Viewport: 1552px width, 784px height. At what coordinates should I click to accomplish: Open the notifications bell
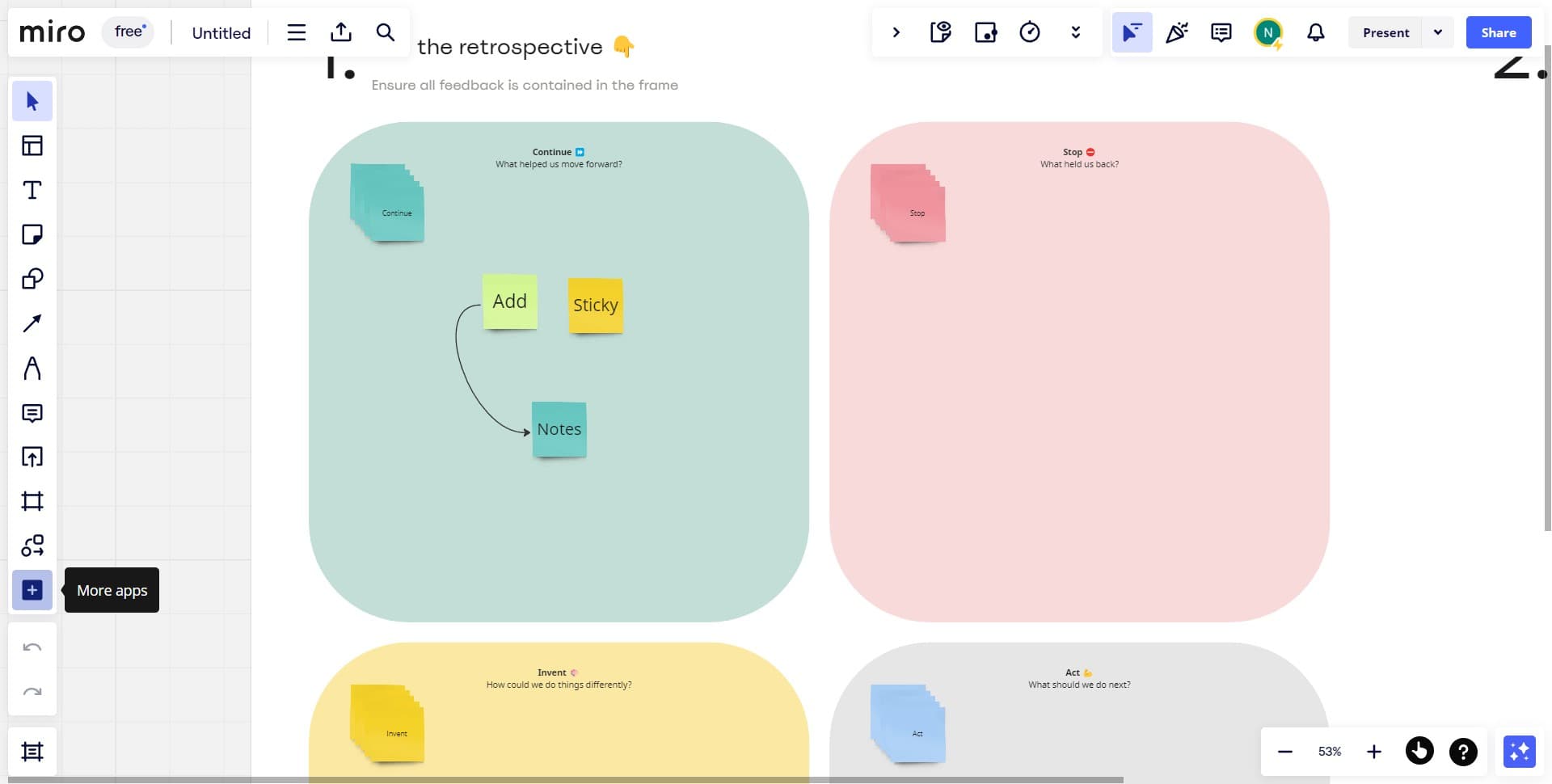point(1316,32)
